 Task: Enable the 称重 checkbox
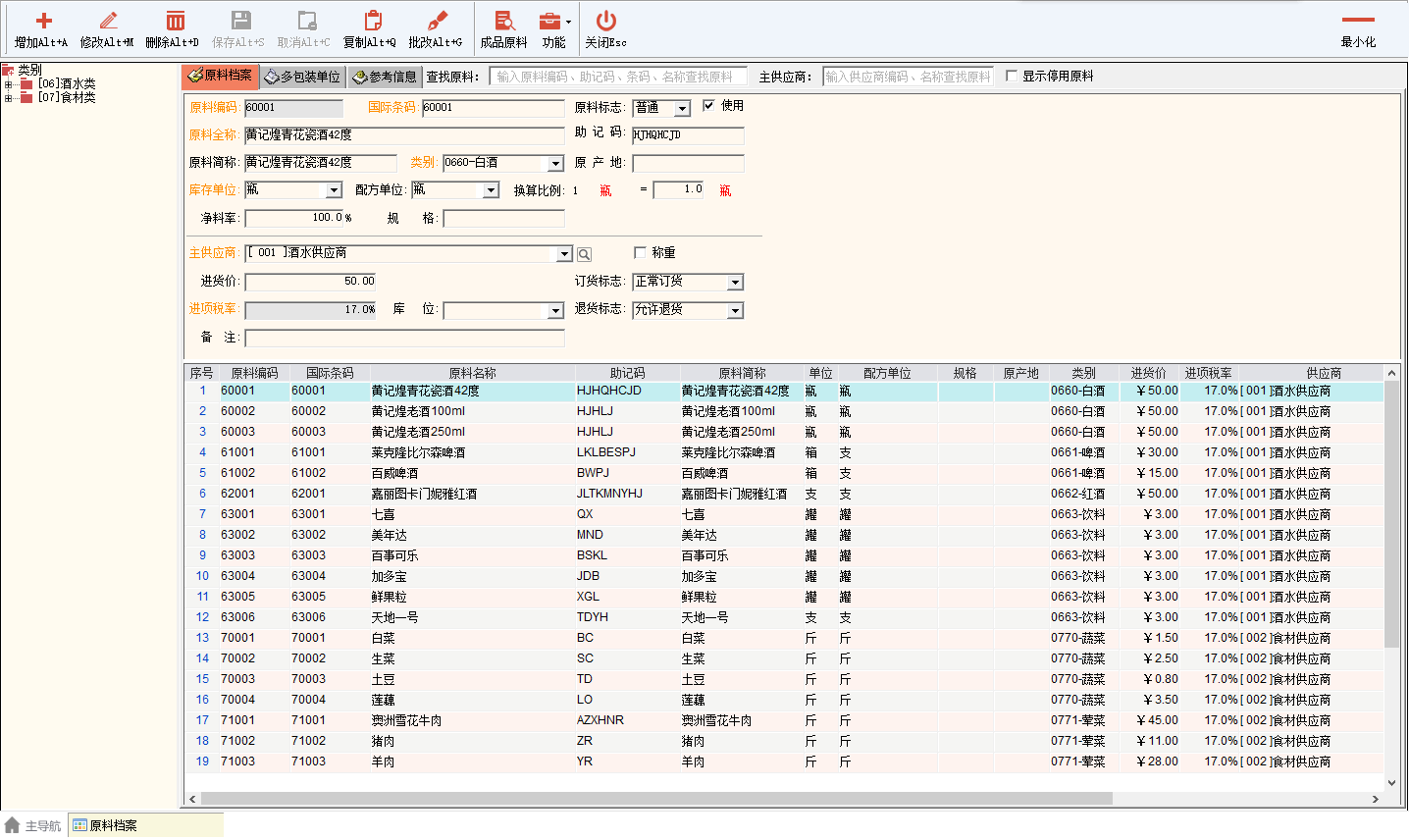click(640, 253)
